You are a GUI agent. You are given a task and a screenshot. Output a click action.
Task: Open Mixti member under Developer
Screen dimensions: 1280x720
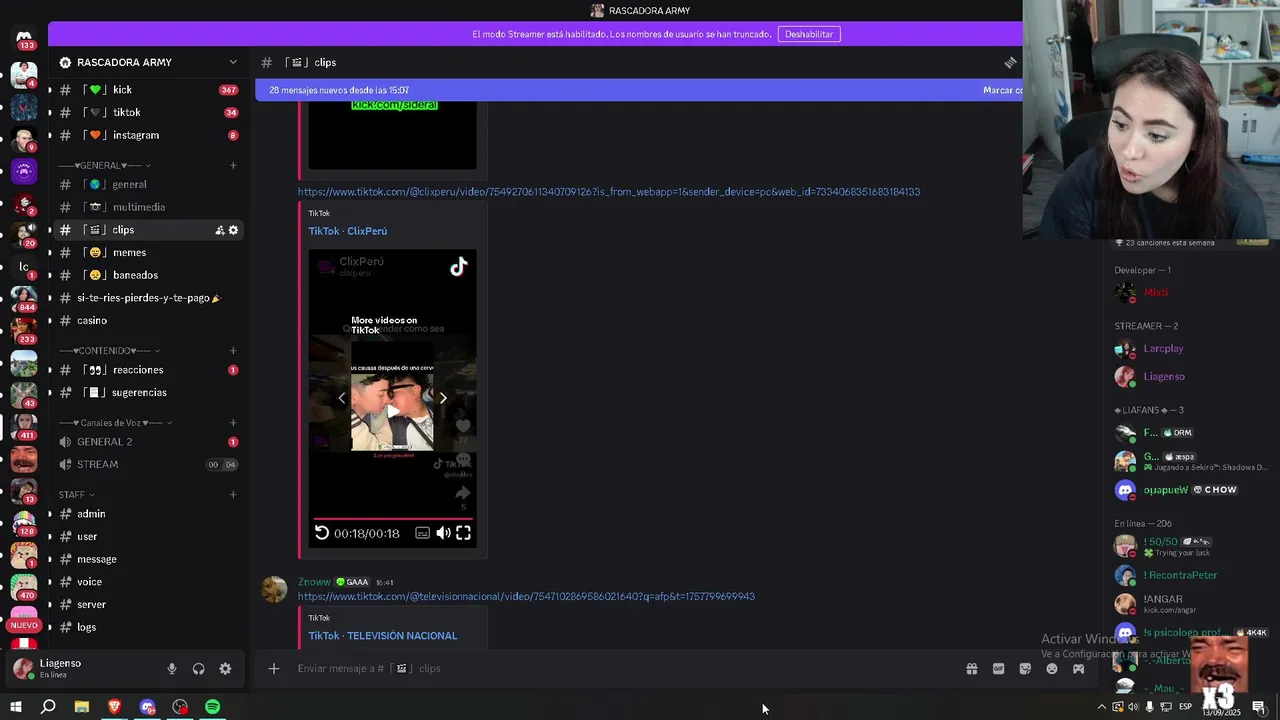point(1156,293)
